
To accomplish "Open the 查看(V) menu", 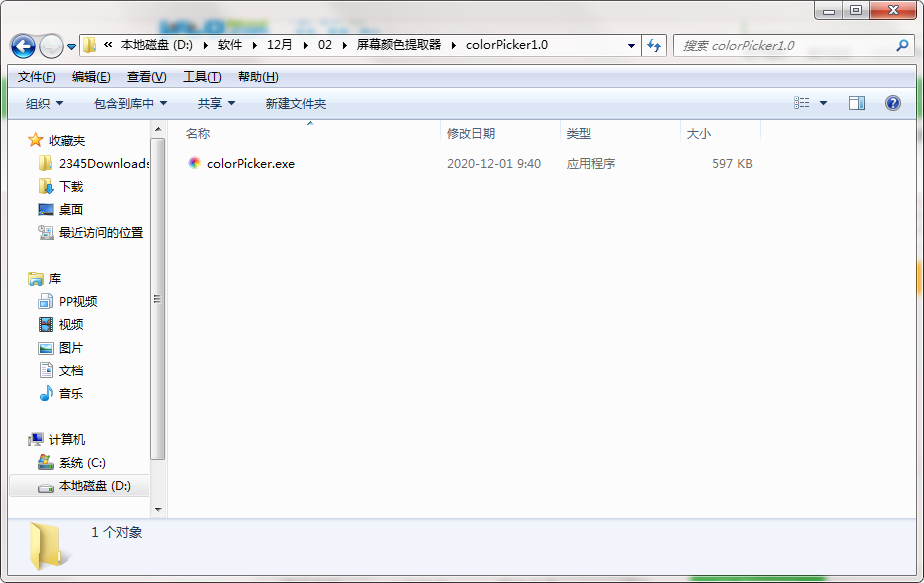I will click(146, 77).
